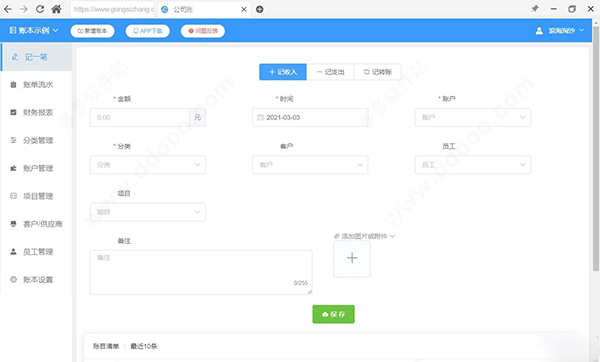
Task: Click the browser home icon
Action: click(56, 9)
